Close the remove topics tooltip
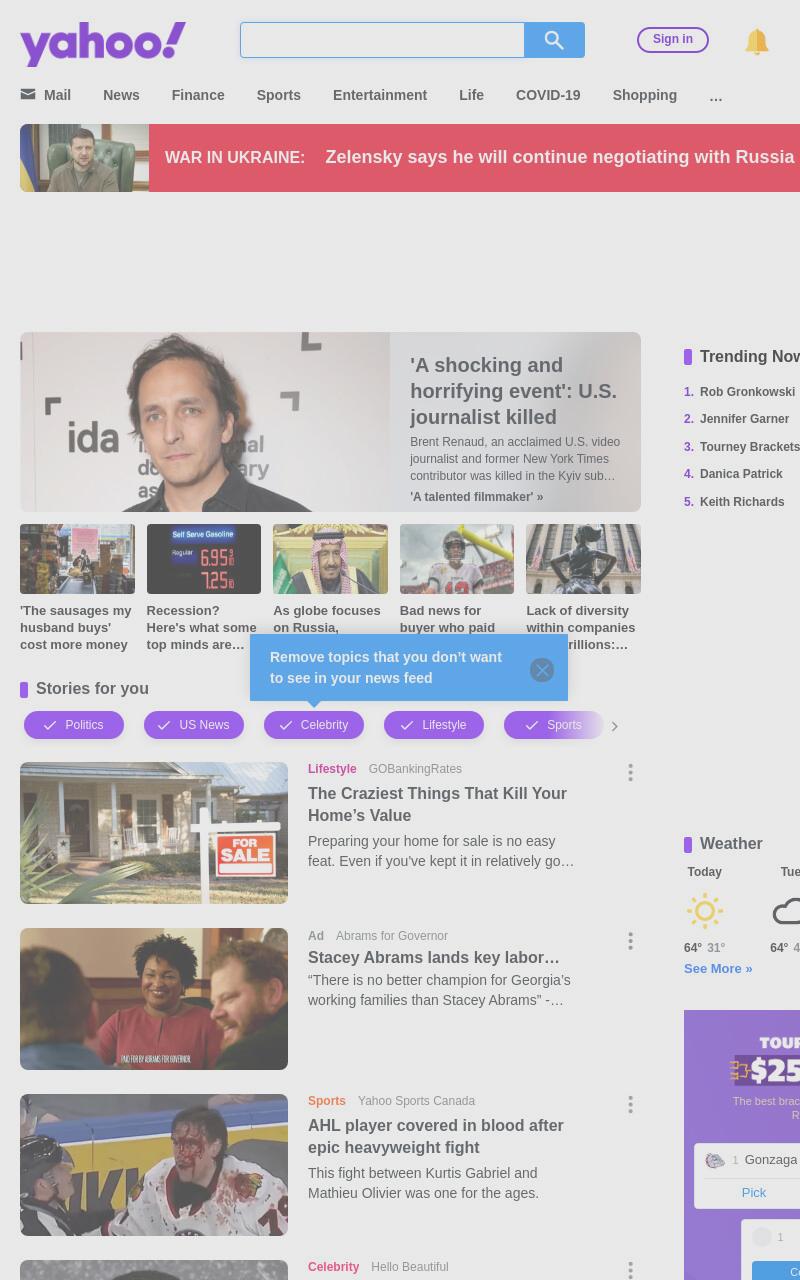The image size is (800, 1280). click(542, 670)
